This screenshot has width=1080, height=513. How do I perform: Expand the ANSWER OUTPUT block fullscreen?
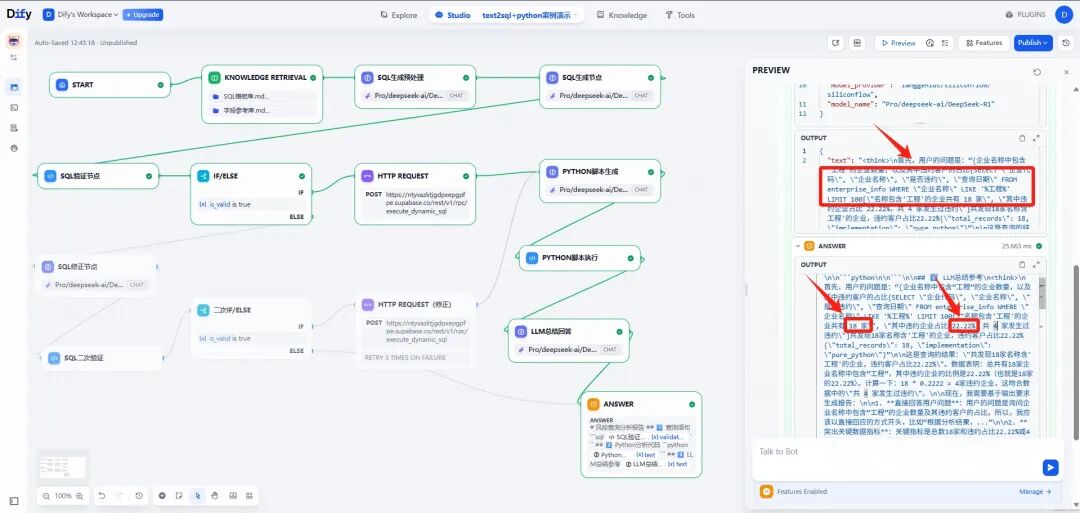point(1036,264)
